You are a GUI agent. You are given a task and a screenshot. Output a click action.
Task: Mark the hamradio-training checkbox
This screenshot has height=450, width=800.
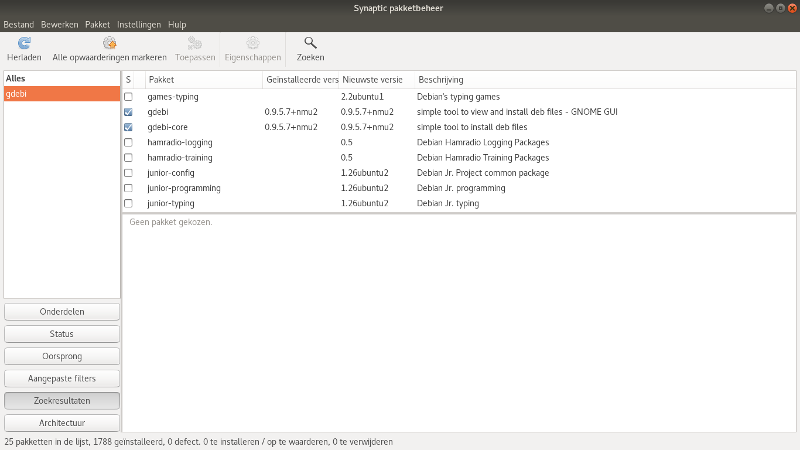(128, 158)
